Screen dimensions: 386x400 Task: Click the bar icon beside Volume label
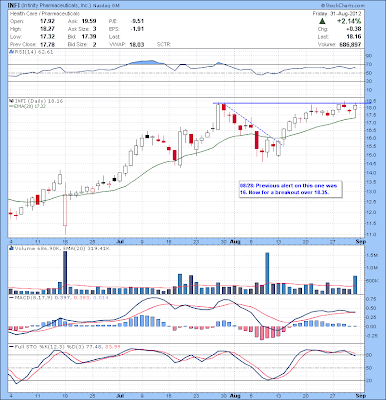(10, 248)
